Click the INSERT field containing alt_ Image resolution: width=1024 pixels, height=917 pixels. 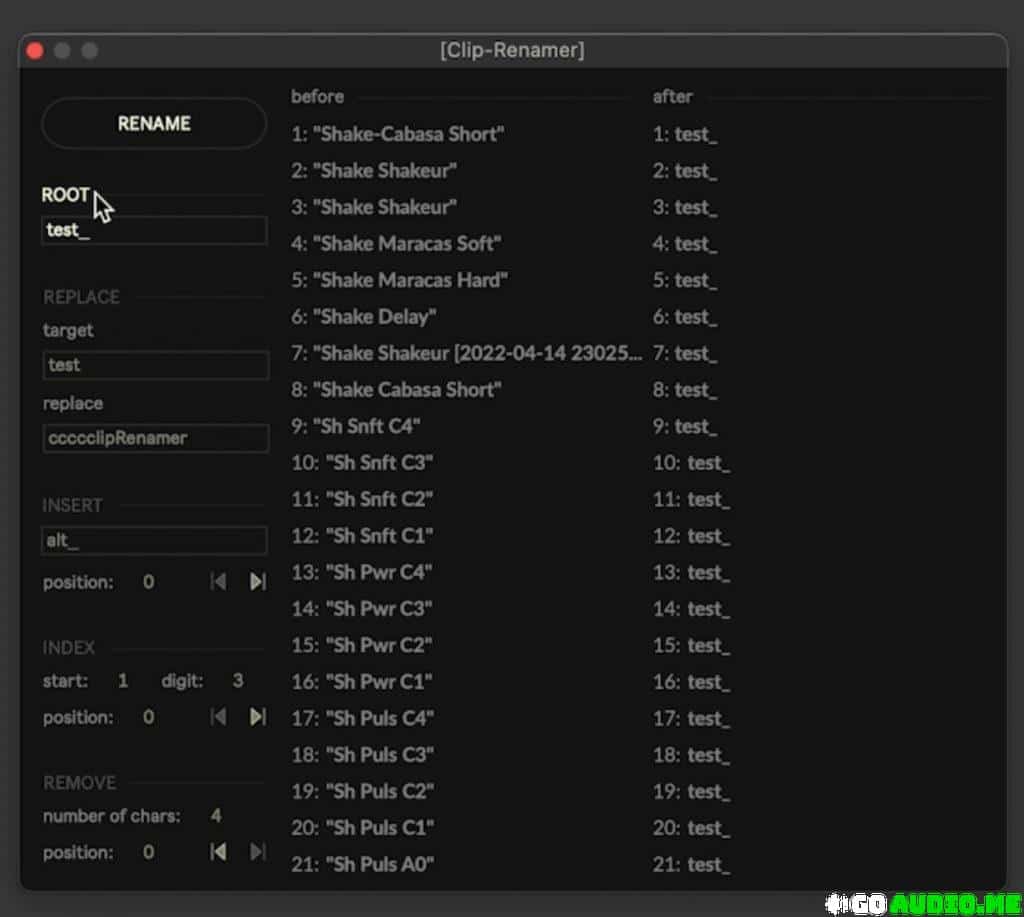154,541
